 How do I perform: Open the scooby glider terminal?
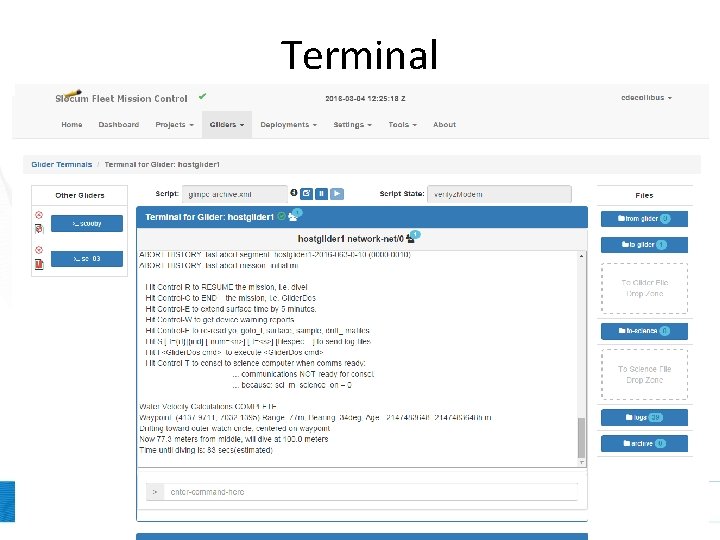[87, 224]
